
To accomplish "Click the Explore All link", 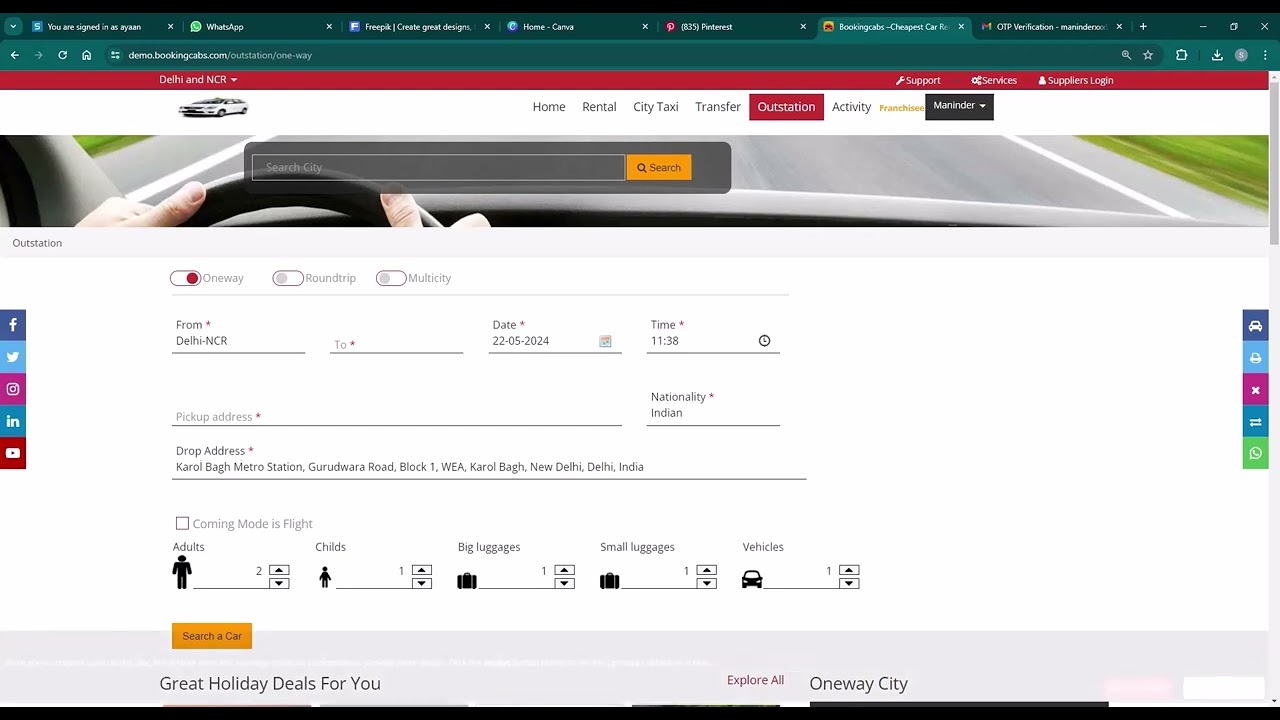I will pos(755,680).
